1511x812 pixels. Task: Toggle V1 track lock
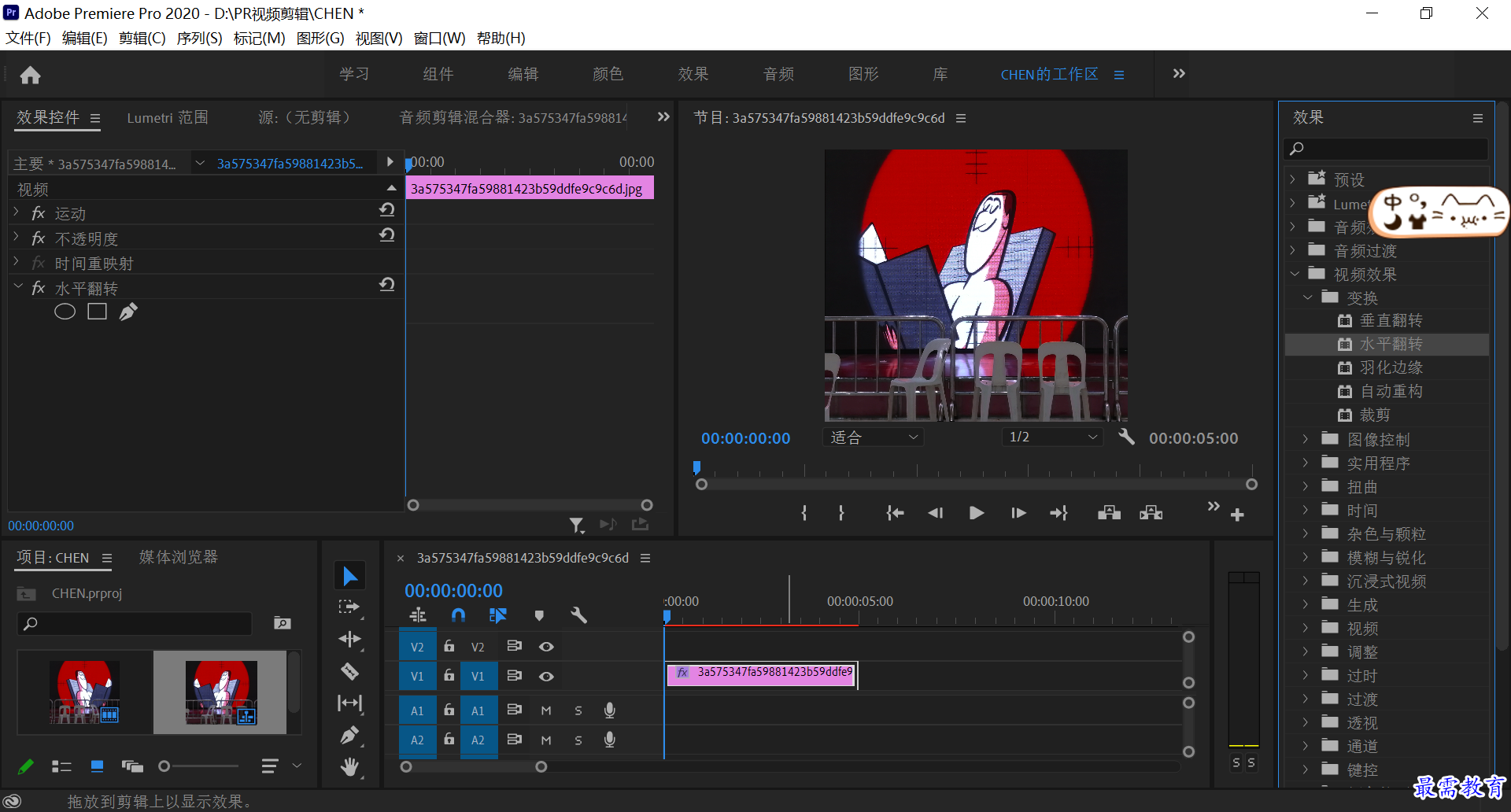[449, 676]
